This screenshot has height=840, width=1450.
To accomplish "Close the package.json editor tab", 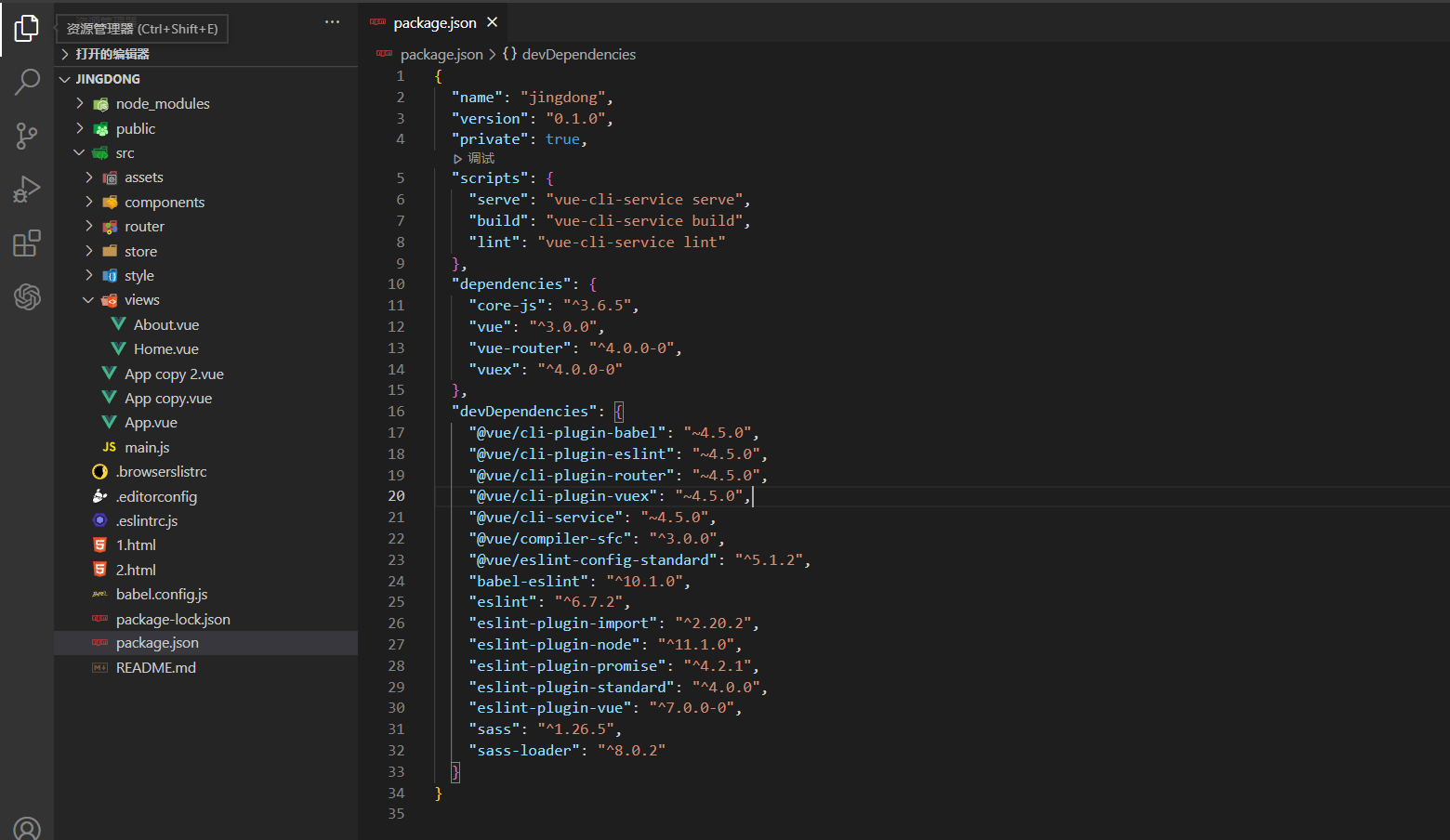I will (493, 22).
